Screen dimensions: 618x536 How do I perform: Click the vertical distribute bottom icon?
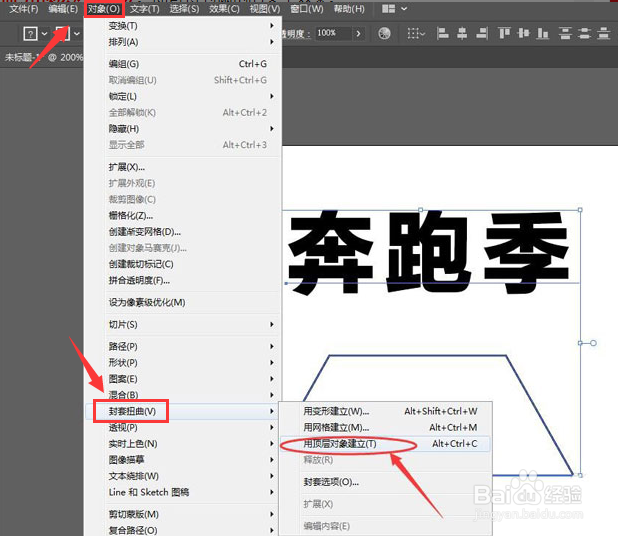click(x=603, y=34)
